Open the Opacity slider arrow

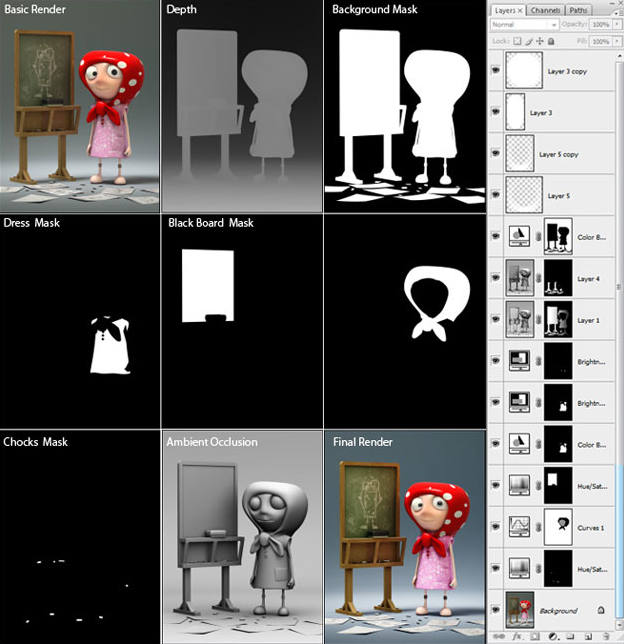617,25
